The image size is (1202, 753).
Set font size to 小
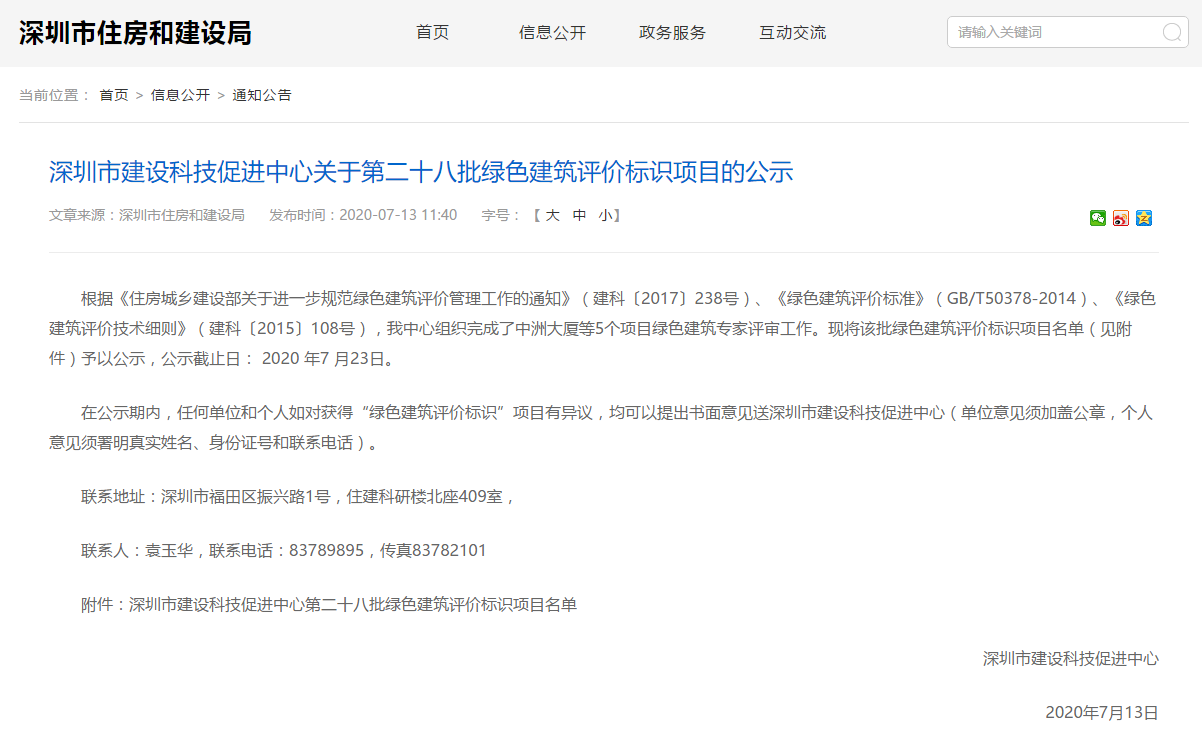(x=606, y=215)
